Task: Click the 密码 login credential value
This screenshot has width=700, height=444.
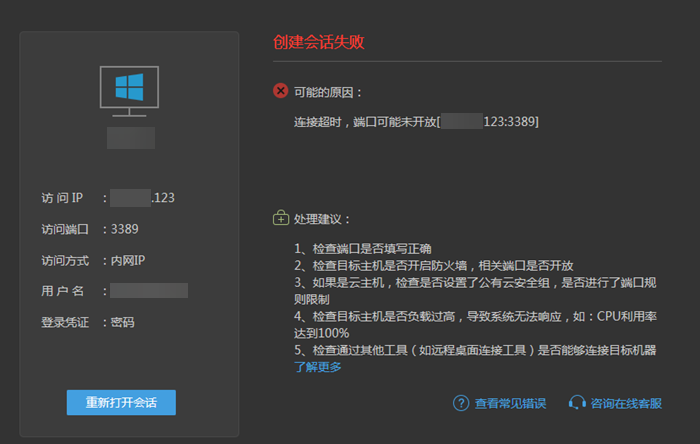Action: tap(123, 322)
